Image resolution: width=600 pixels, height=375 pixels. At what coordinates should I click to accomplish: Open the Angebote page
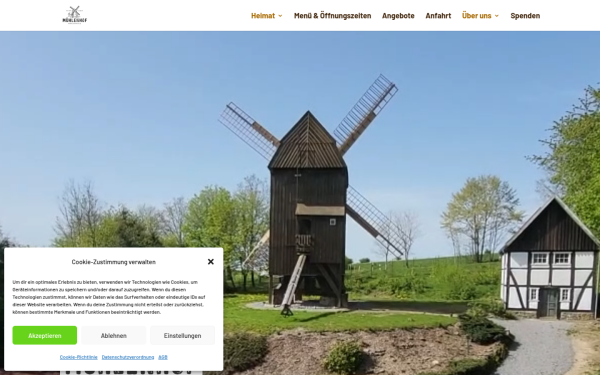398,16
